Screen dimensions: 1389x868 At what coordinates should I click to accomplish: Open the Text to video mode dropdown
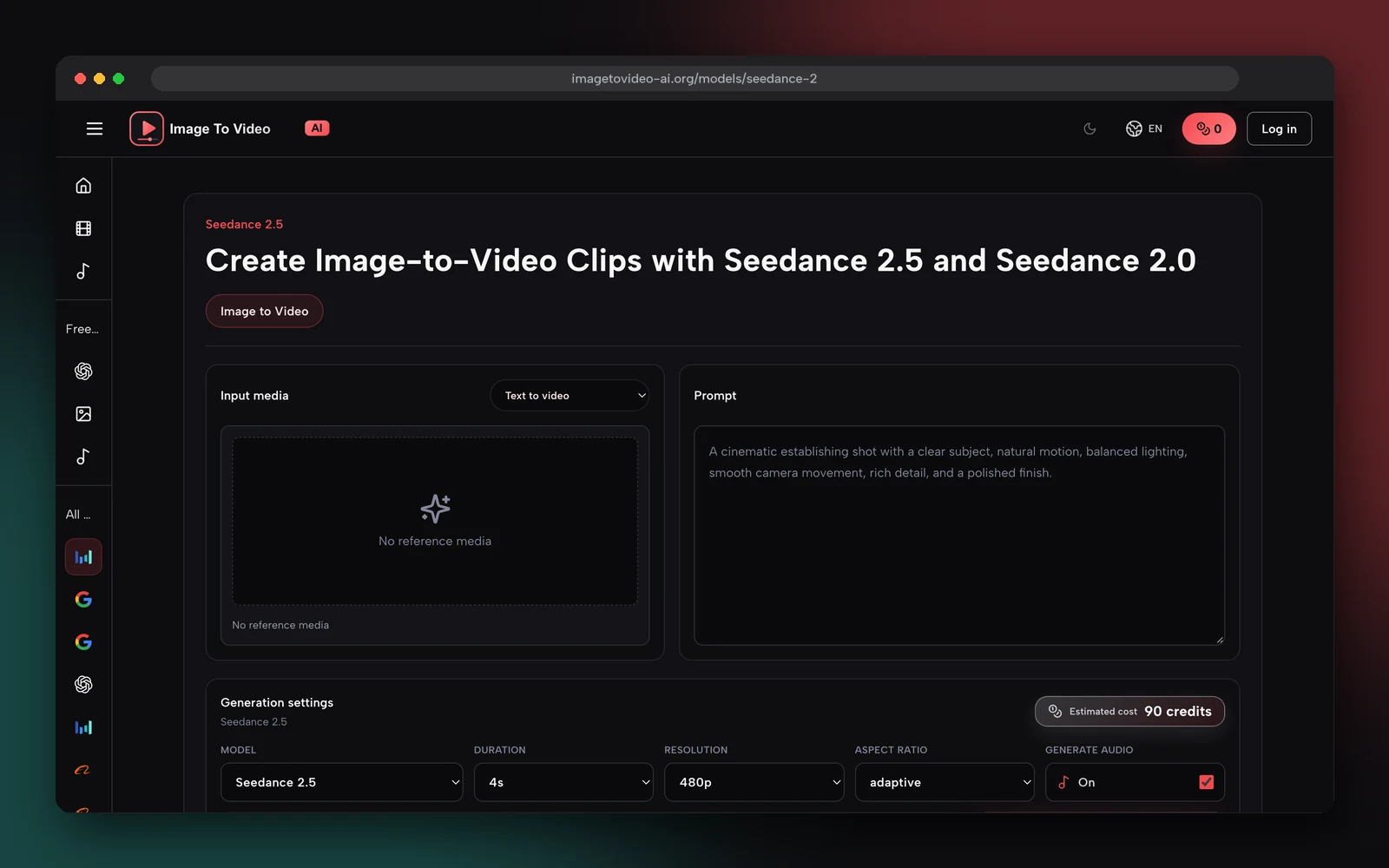click(570, 396)
